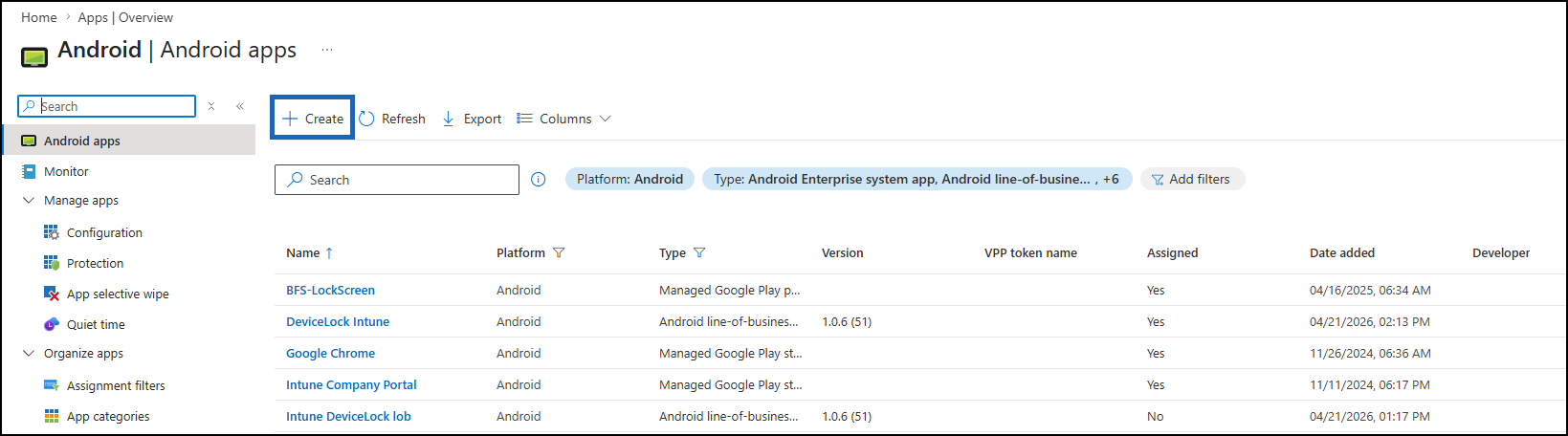This screenshot has height=436, width=1568.
Task: Click the Name column sort arrow
Action: (x=329, y=252)
